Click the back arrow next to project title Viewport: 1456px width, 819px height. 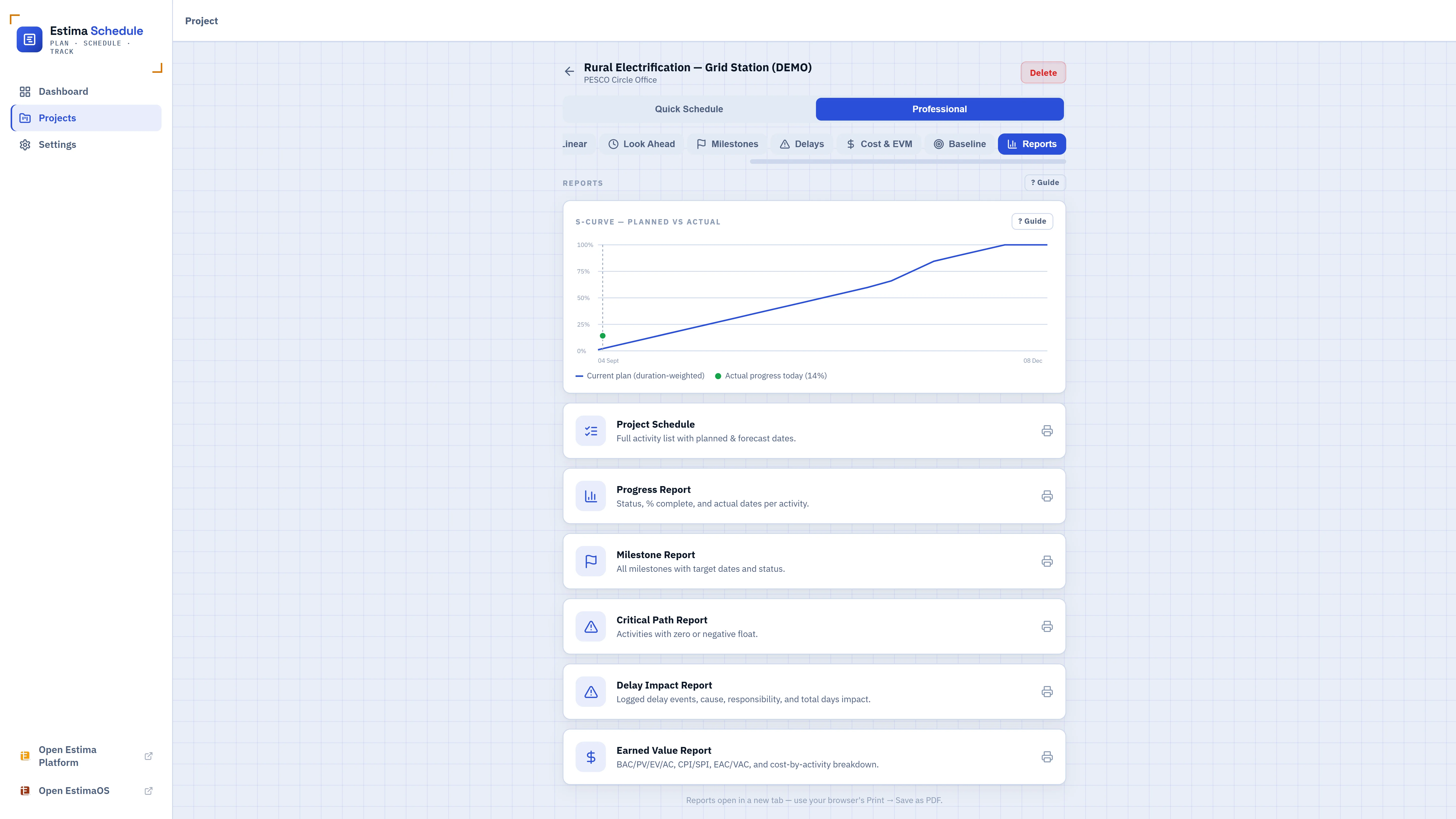coord(569,71)
